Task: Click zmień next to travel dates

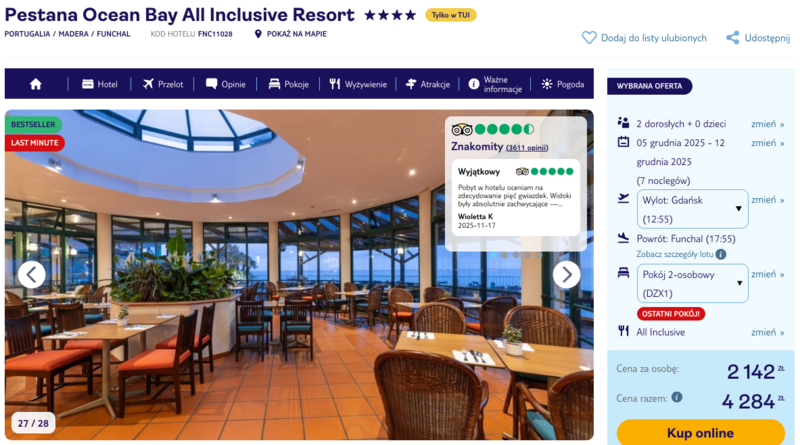Action: pyautogui.click(x=767, y=143)
